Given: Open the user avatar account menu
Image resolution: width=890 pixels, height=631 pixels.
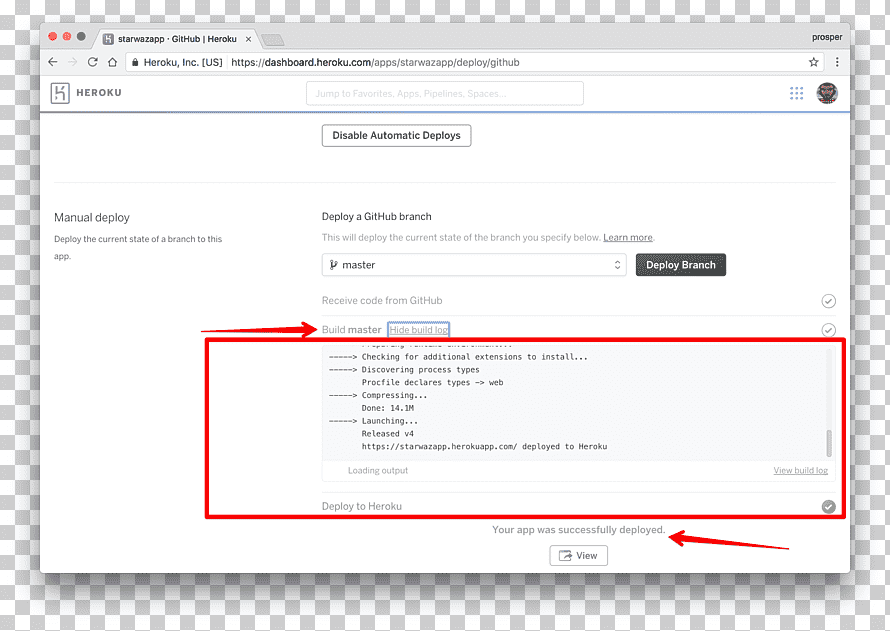Looking at the screenshot, I should (827, 93).
